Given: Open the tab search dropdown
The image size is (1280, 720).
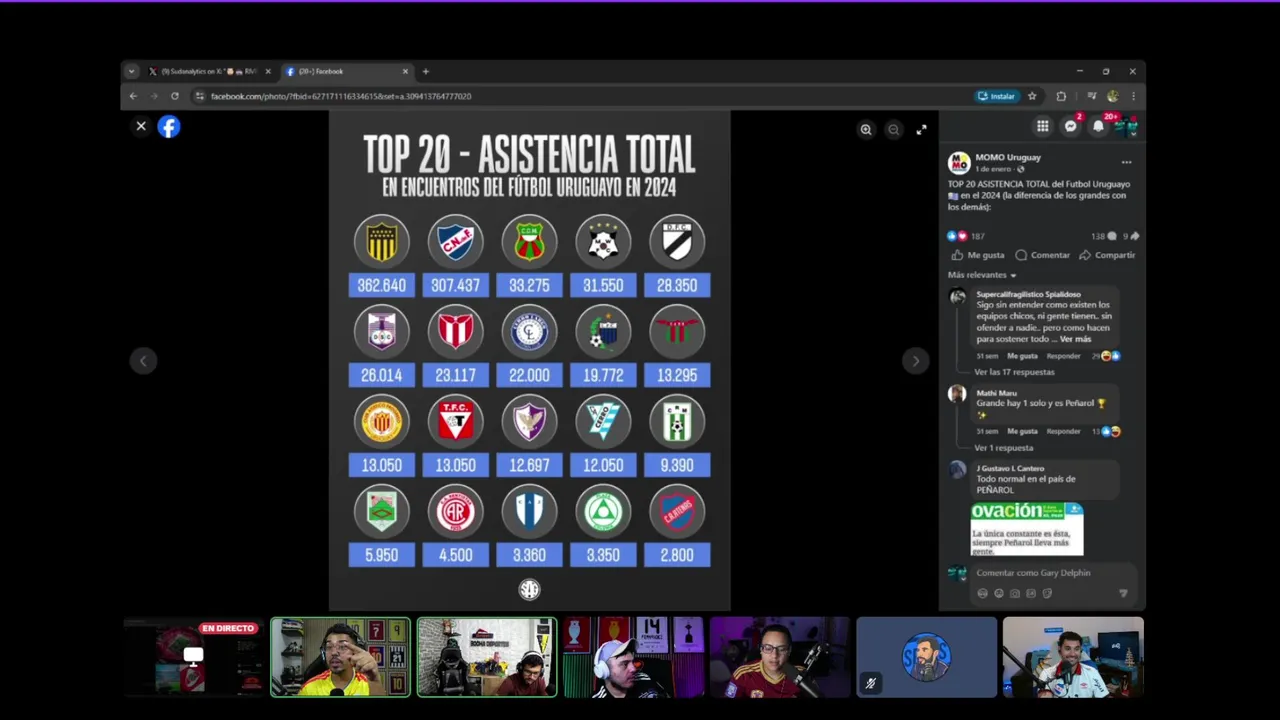Looking at the screenshot, I should 131,72.
